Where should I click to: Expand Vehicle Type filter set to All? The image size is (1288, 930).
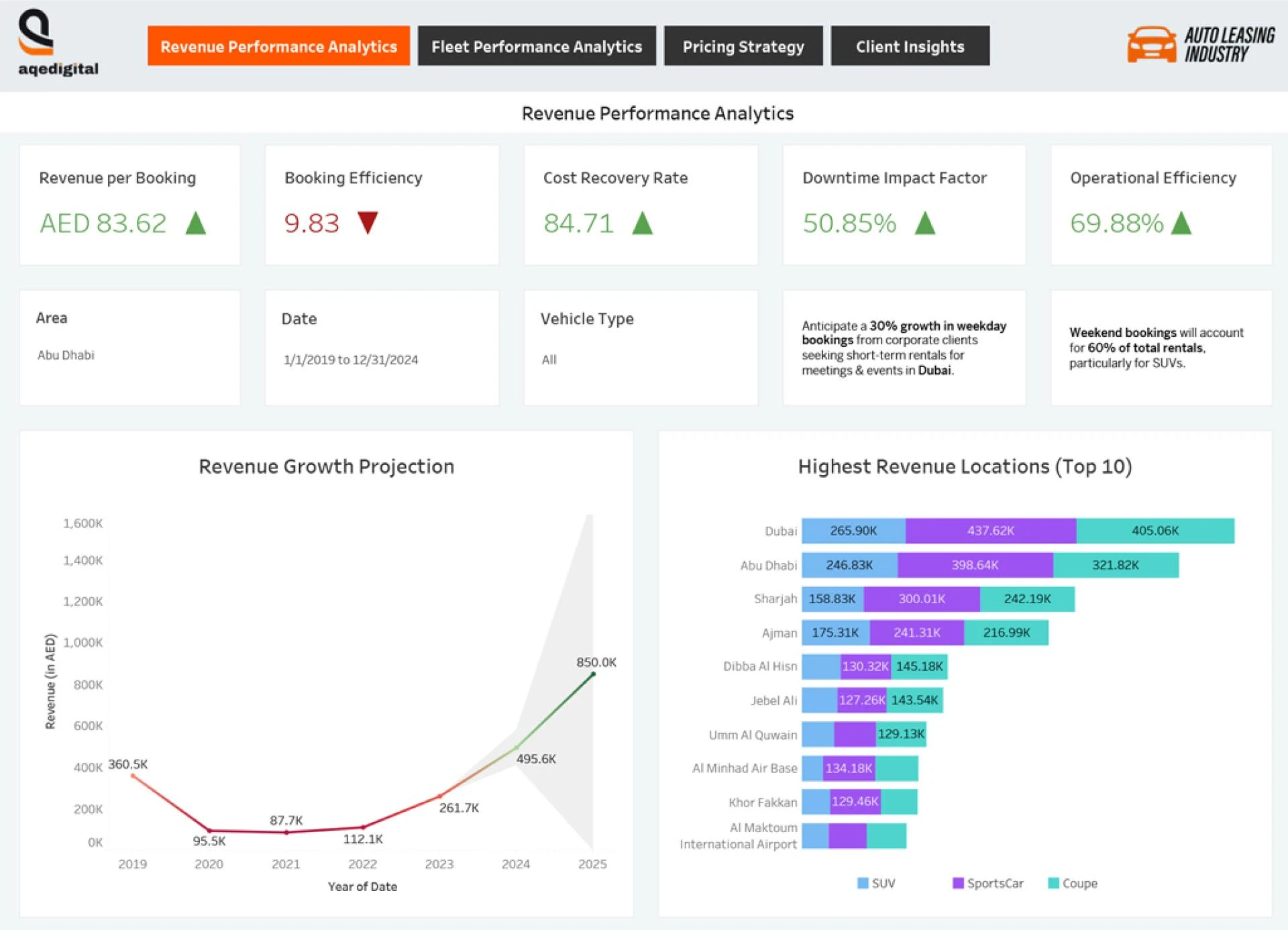549,360
